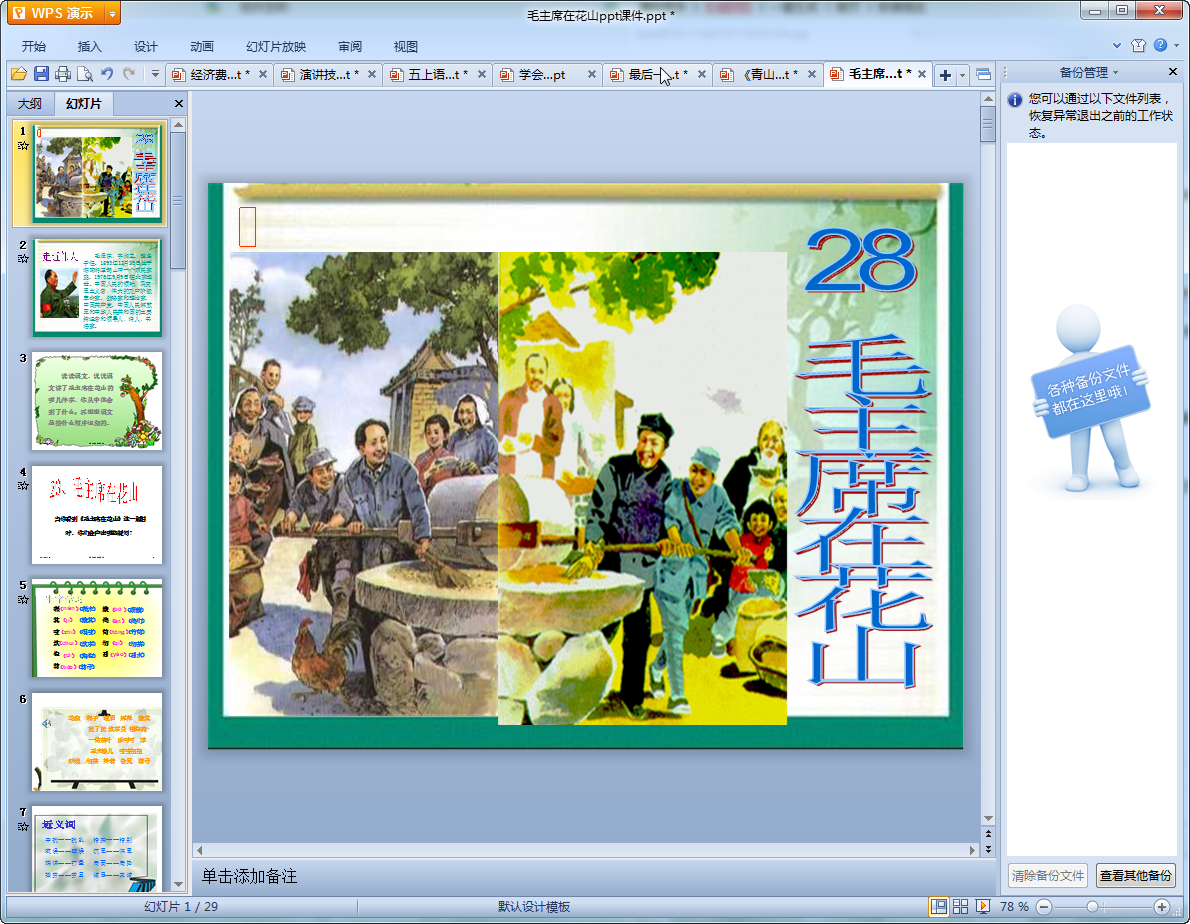The height and width of the screenshot is (924, 1190).
Task: Expand dropdown next to new tab plus
Action: pos(962,74)
